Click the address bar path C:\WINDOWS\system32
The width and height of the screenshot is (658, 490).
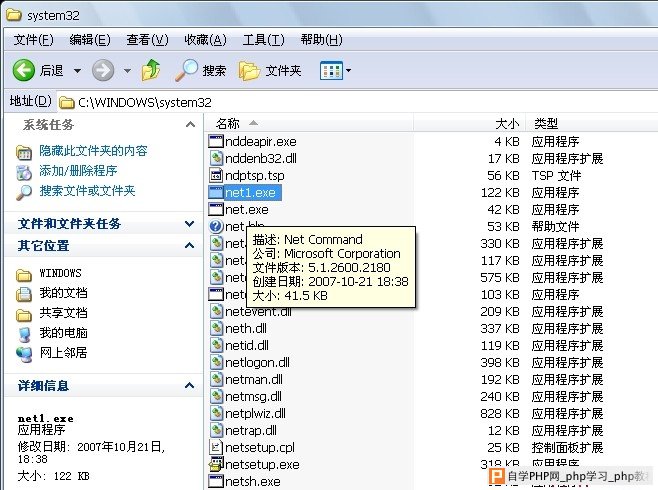(x=145, y=102)
